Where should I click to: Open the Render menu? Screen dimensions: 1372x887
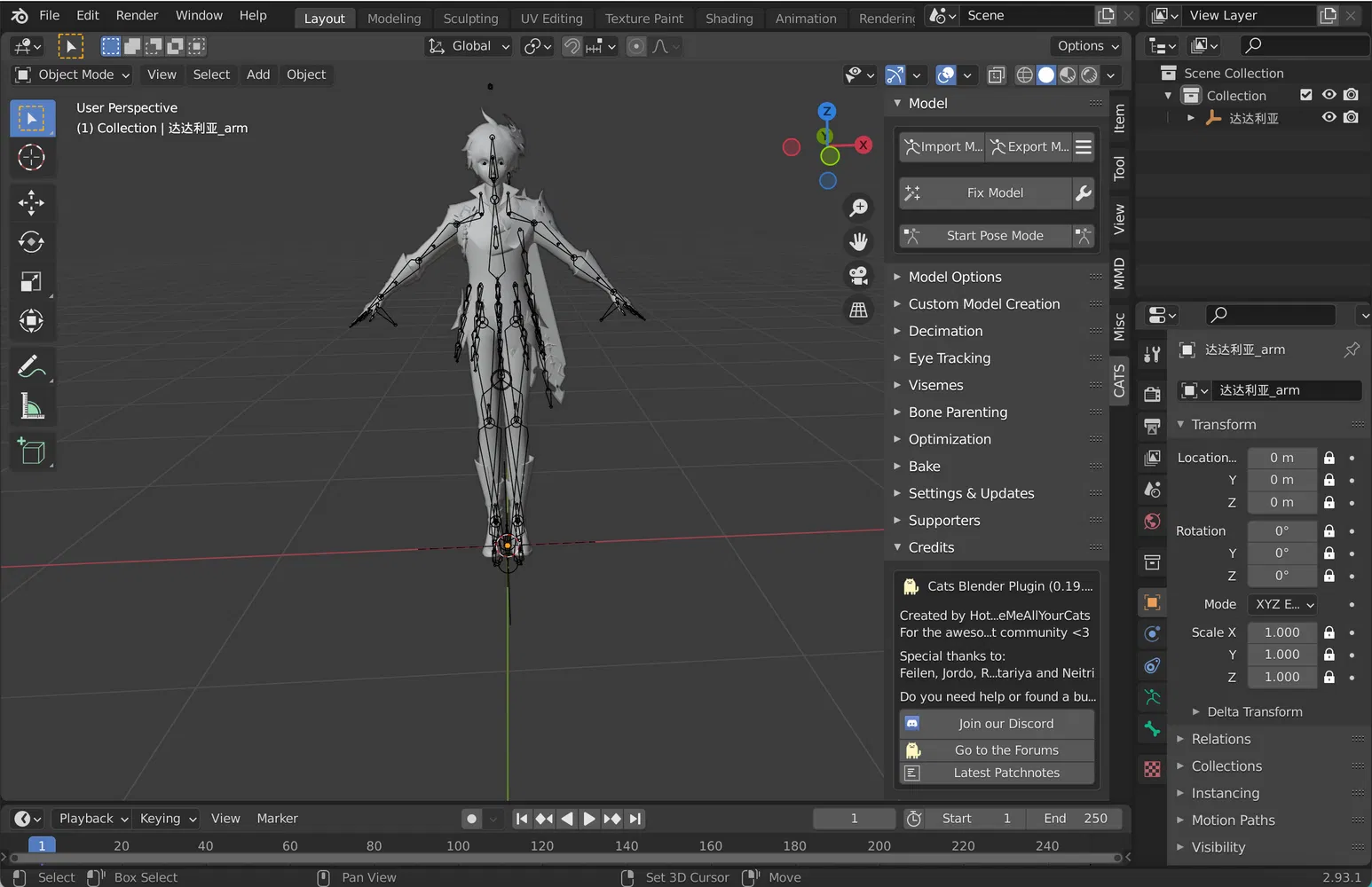tap(137, 15)
